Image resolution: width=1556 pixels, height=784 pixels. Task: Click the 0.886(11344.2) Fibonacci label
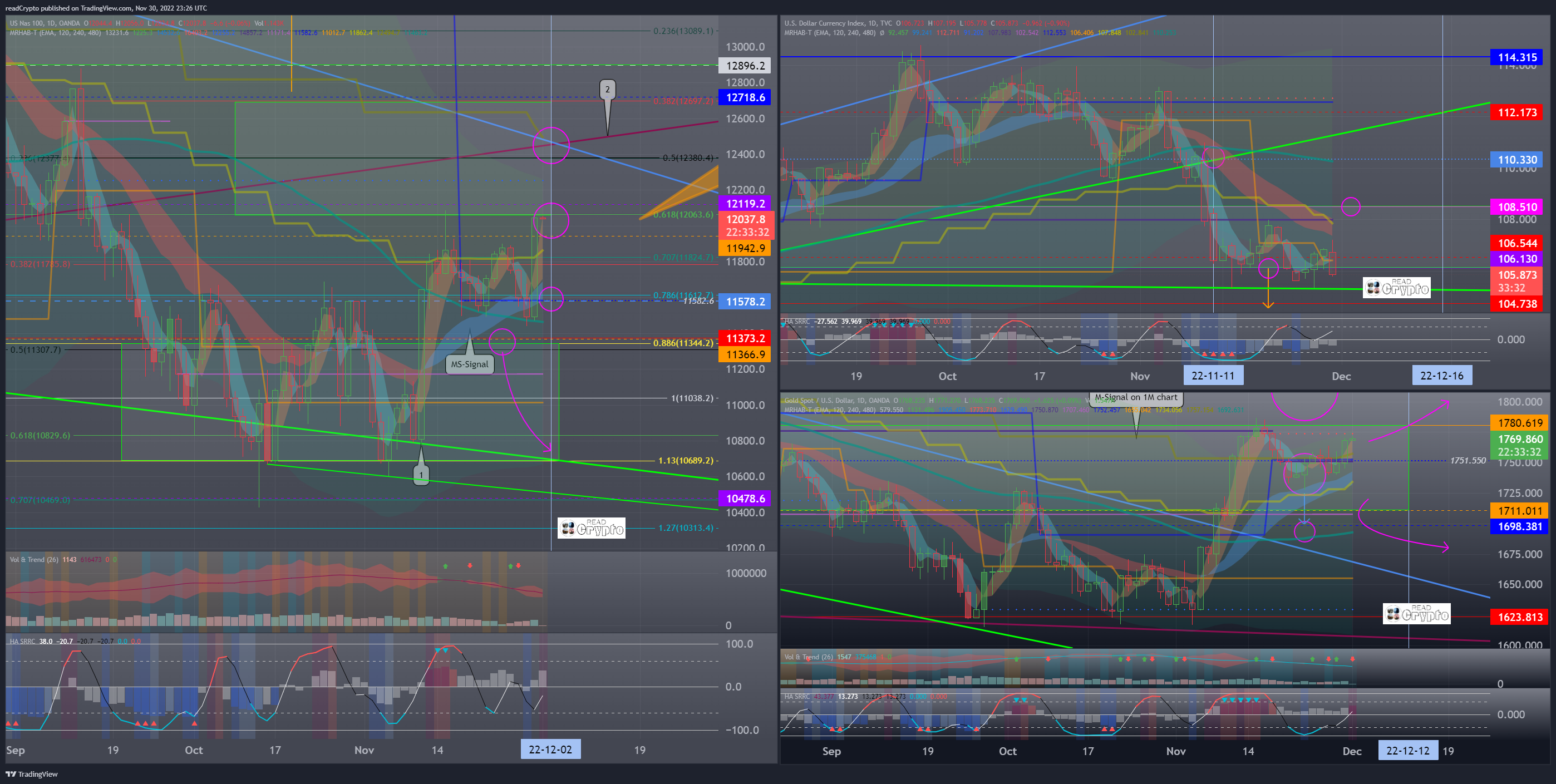point(683,343)
